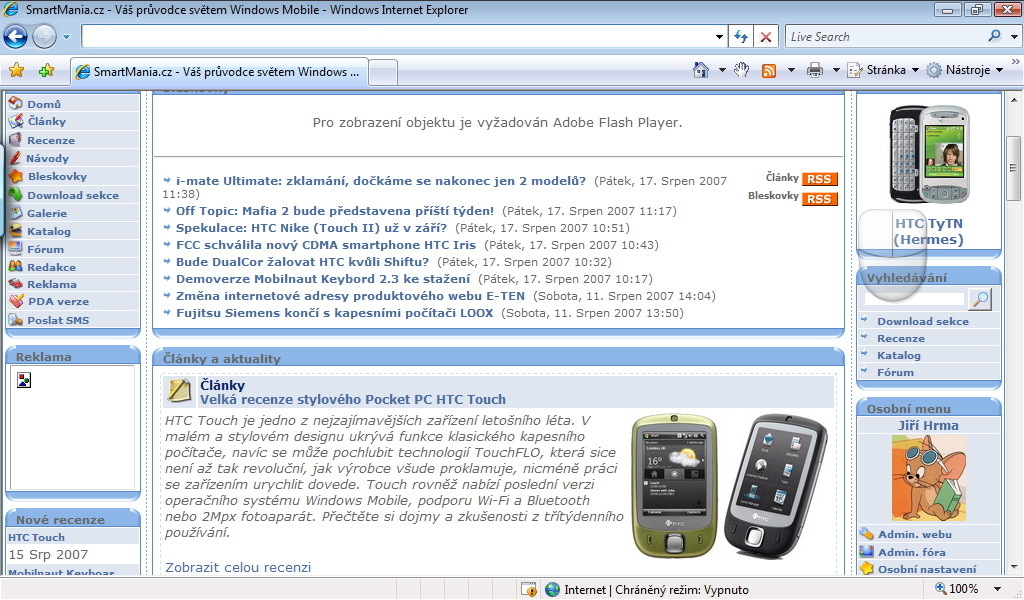Click the Články RSS button

819,179
